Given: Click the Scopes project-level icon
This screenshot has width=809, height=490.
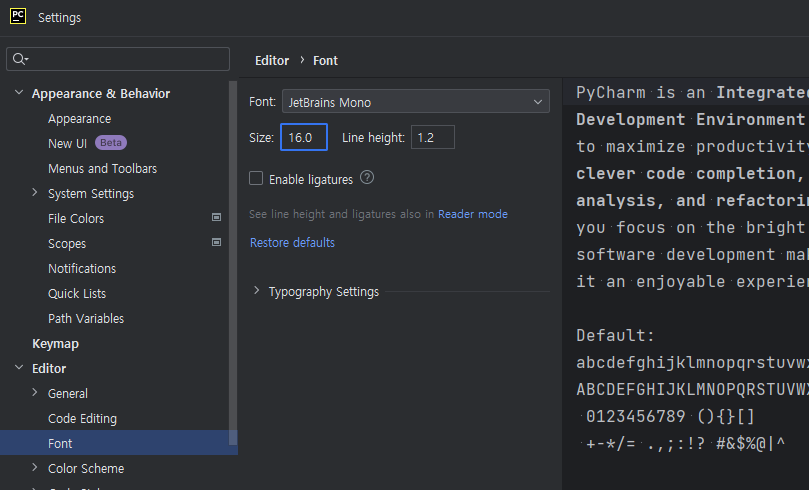Looking at the screenshot, I should pyautogui.click(x=217, y=243).
